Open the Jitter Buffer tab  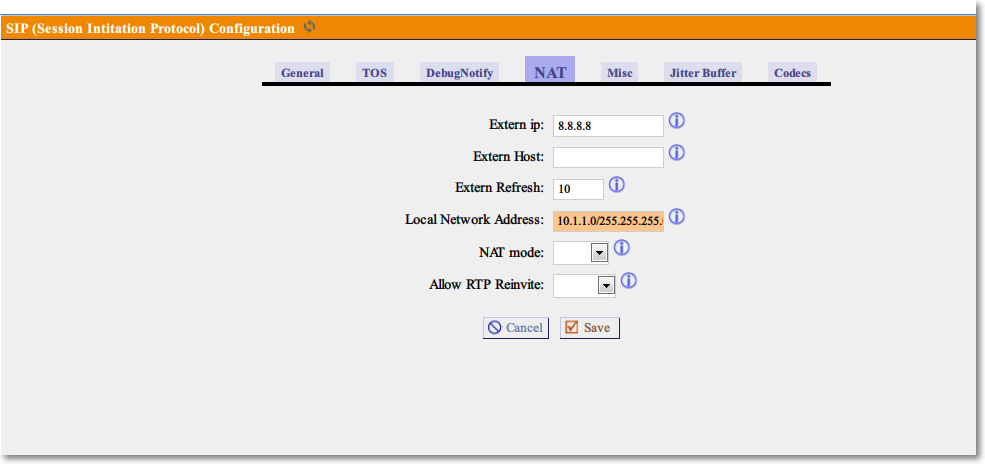point(703,72)
